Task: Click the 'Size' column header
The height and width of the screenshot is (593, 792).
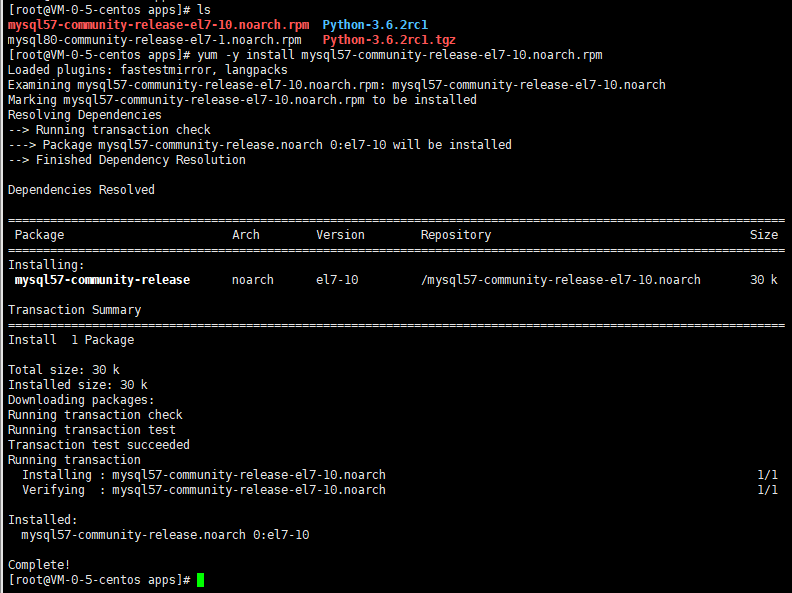Action: point(764,235)
